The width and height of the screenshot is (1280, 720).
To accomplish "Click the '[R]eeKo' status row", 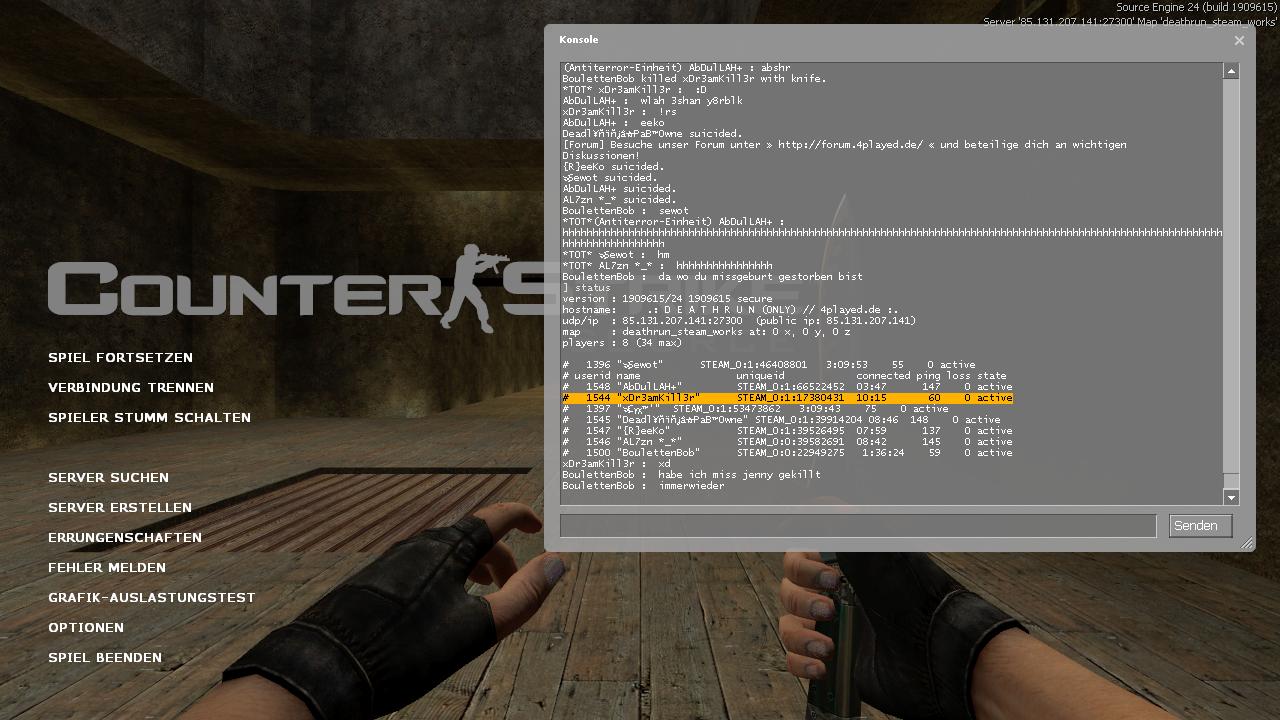I will pyautogui.click(x=787, y=431).
